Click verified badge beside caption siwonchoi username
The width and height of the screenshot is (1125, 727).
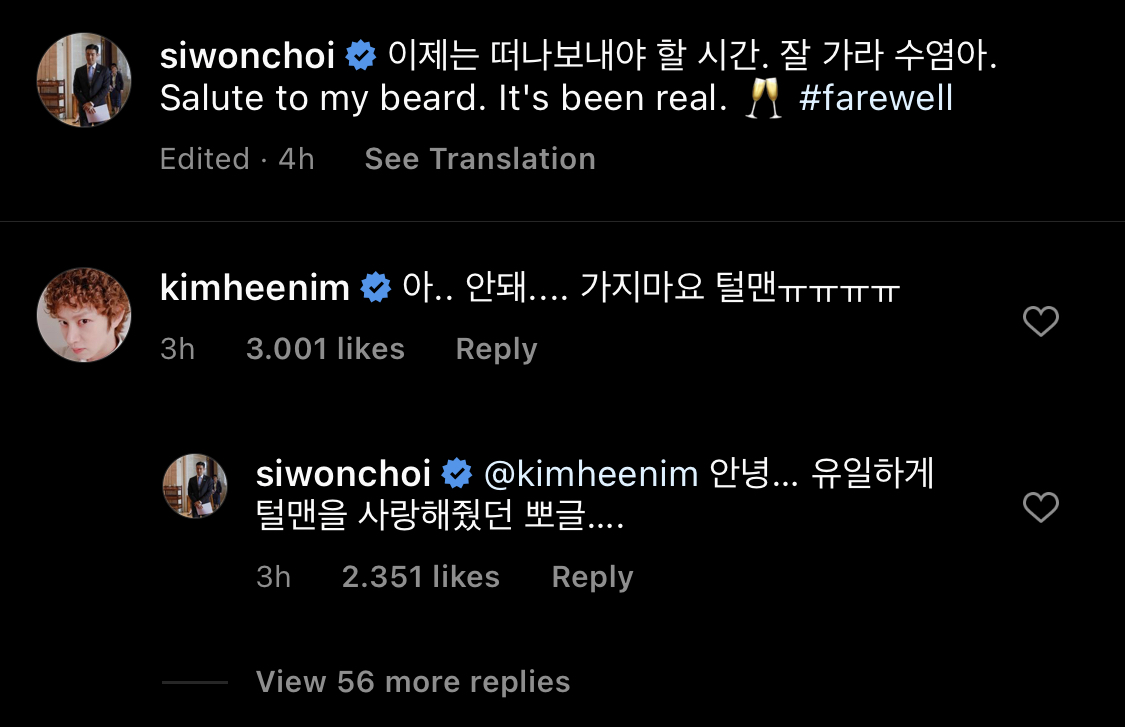click(360, 55)
